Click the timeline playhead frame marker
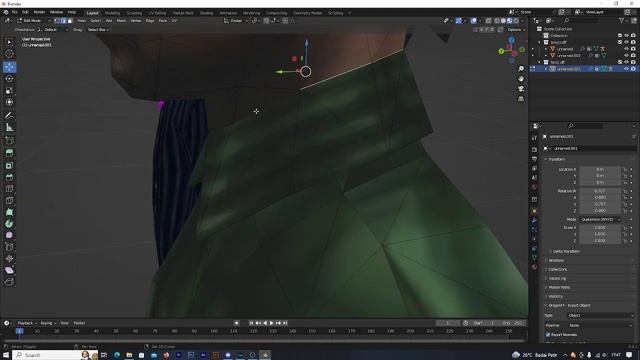 click(x=20, y=331)
